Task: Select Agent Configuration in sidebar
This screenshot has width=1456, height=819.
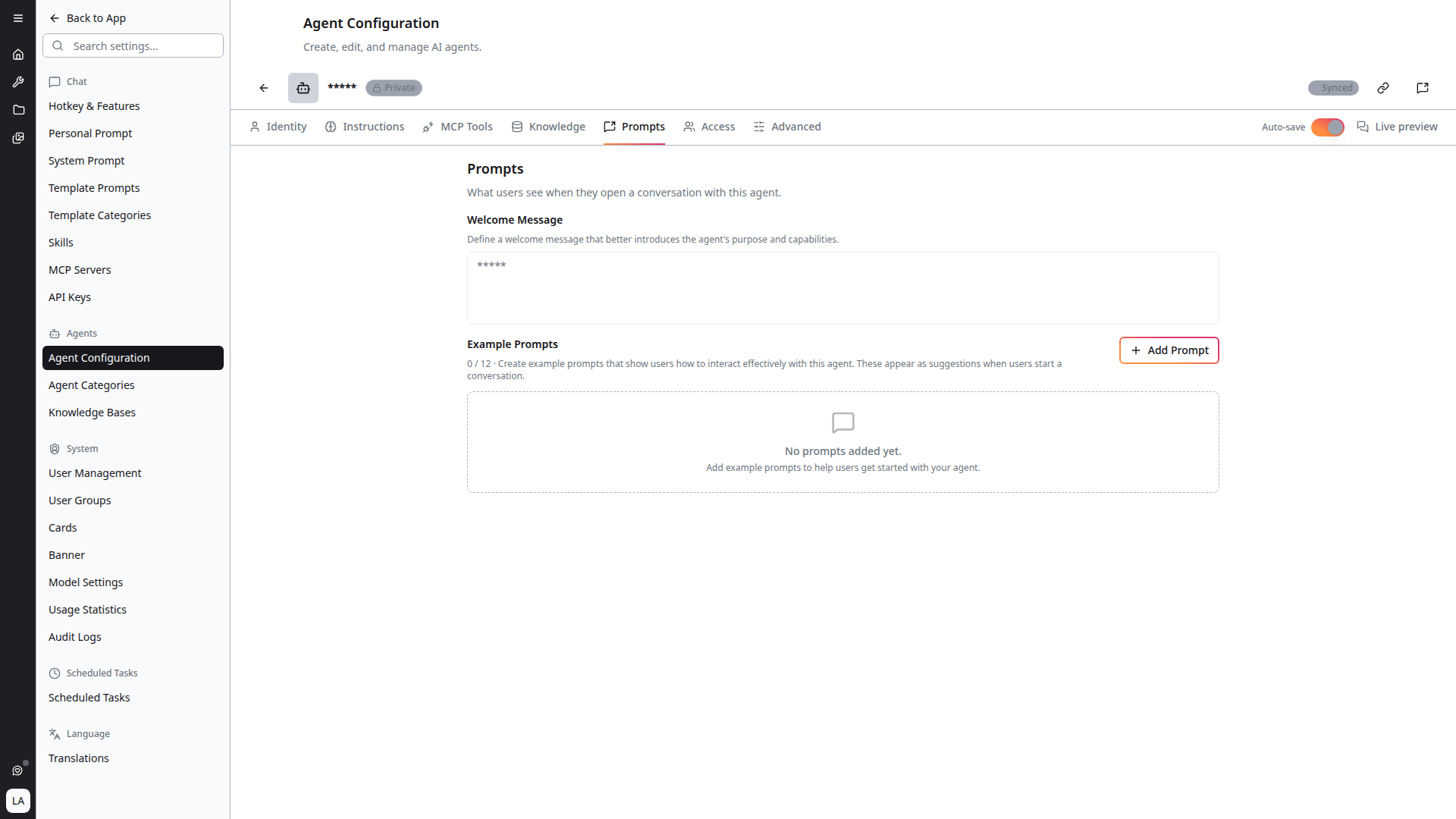Action: pos(133,358)
